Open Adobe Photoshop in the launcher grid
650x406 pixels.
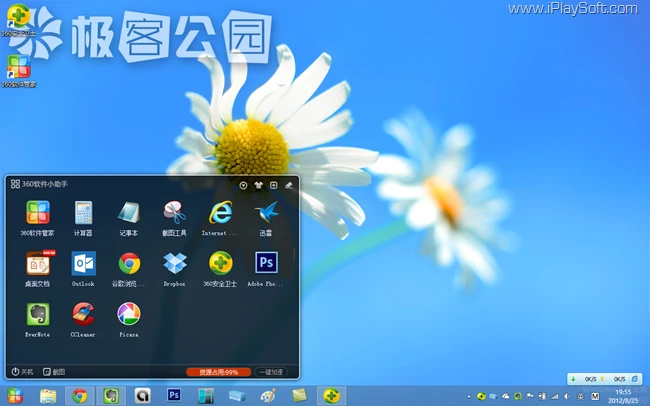(x=266, y=264)
